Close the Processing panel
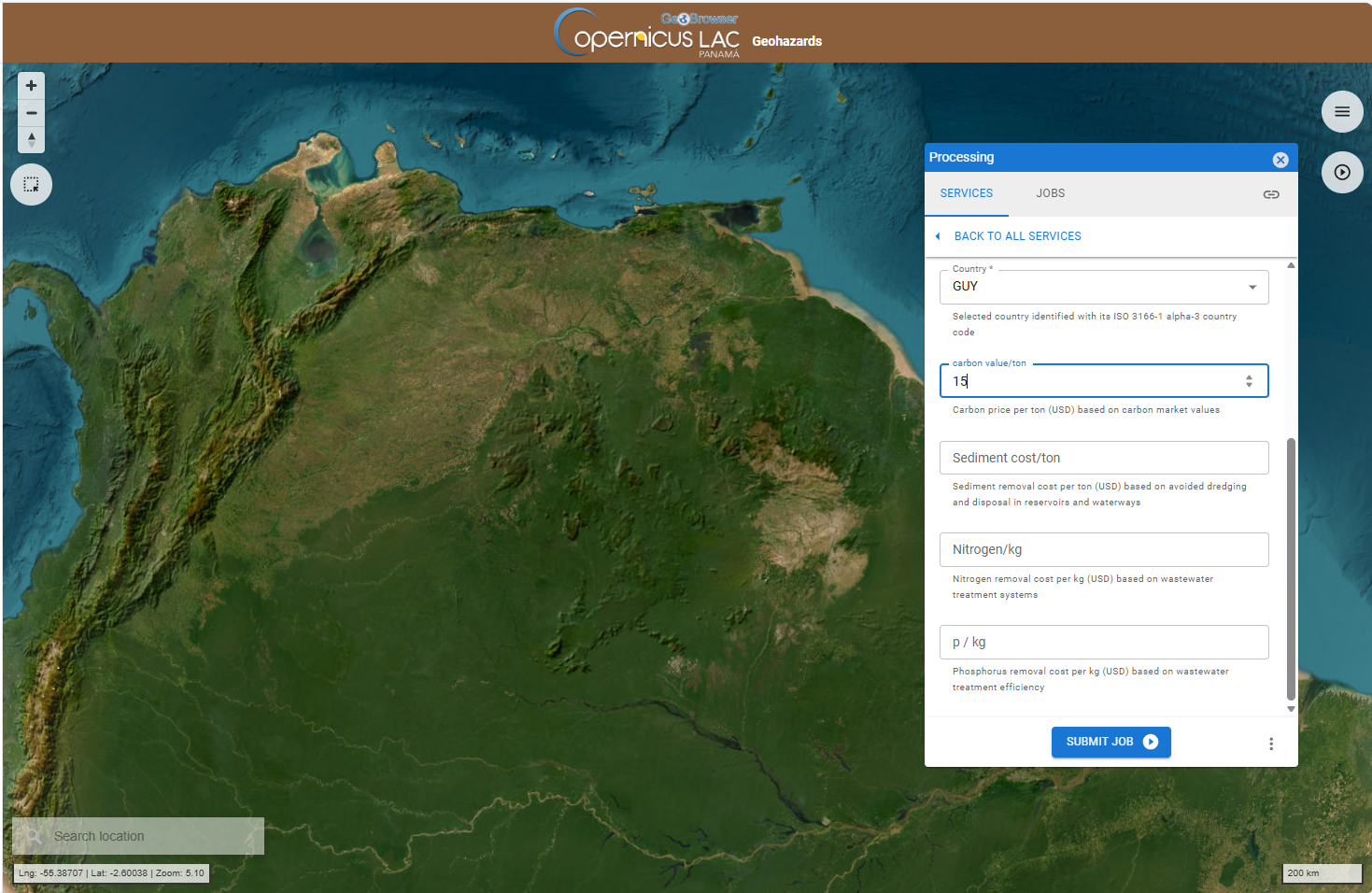This screenshot has width=1372, height=893. (x=1280, y=160)
